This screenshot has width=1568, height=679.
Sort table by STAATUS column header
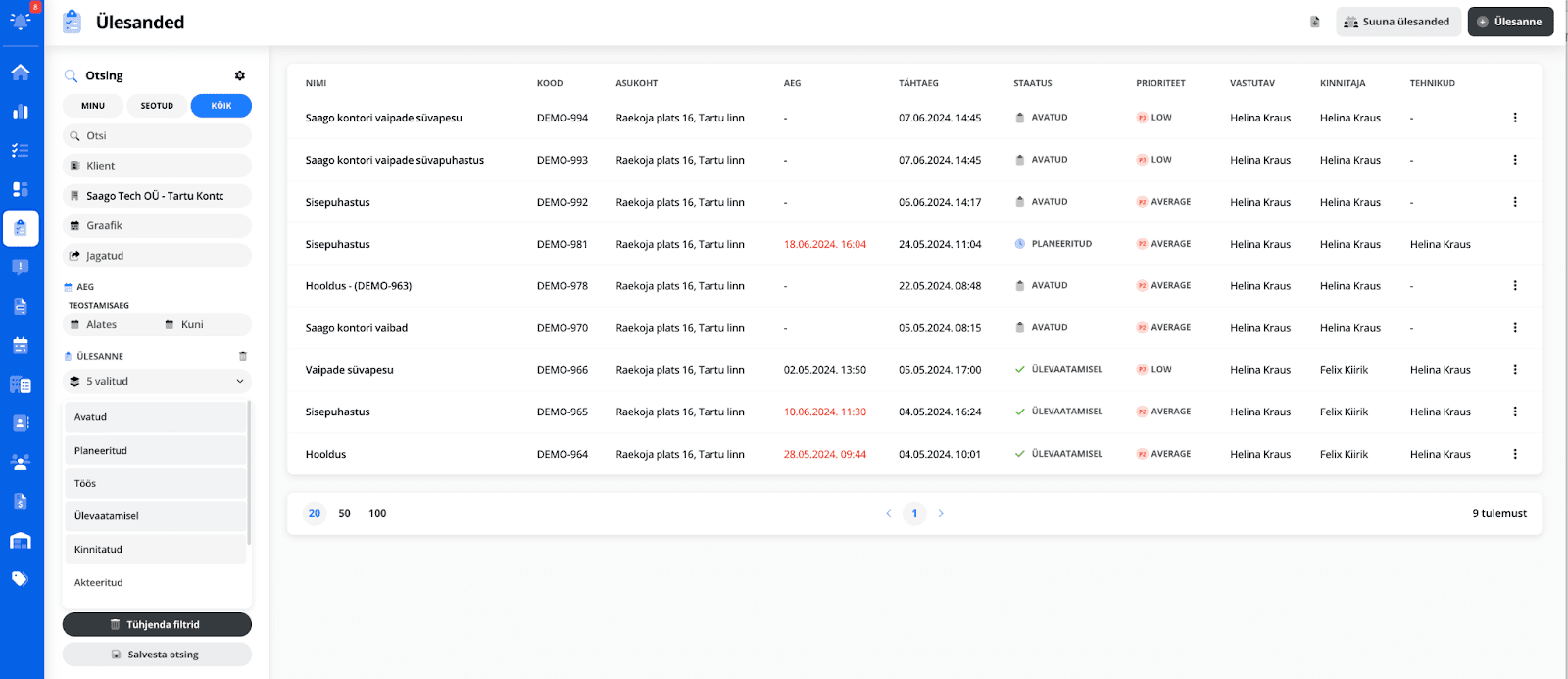click(1033, 83)
